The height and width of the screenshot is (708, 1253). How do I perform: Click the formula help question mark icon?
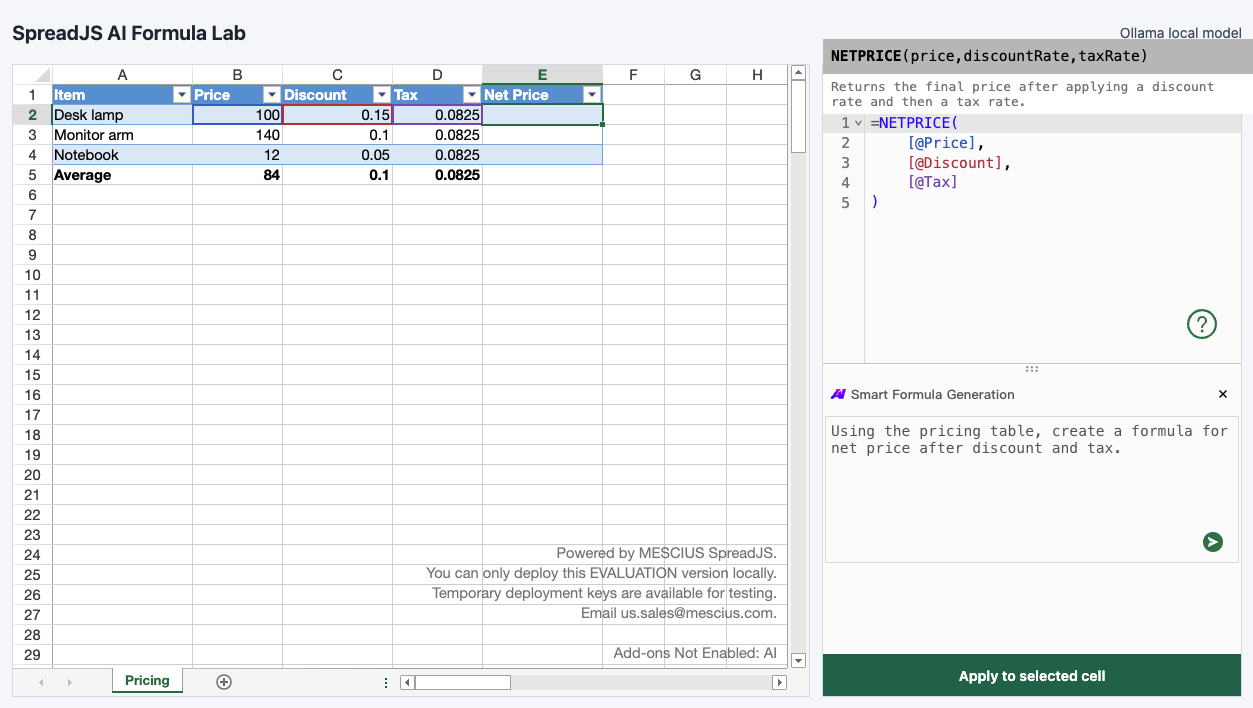[x=1201, y=324]
